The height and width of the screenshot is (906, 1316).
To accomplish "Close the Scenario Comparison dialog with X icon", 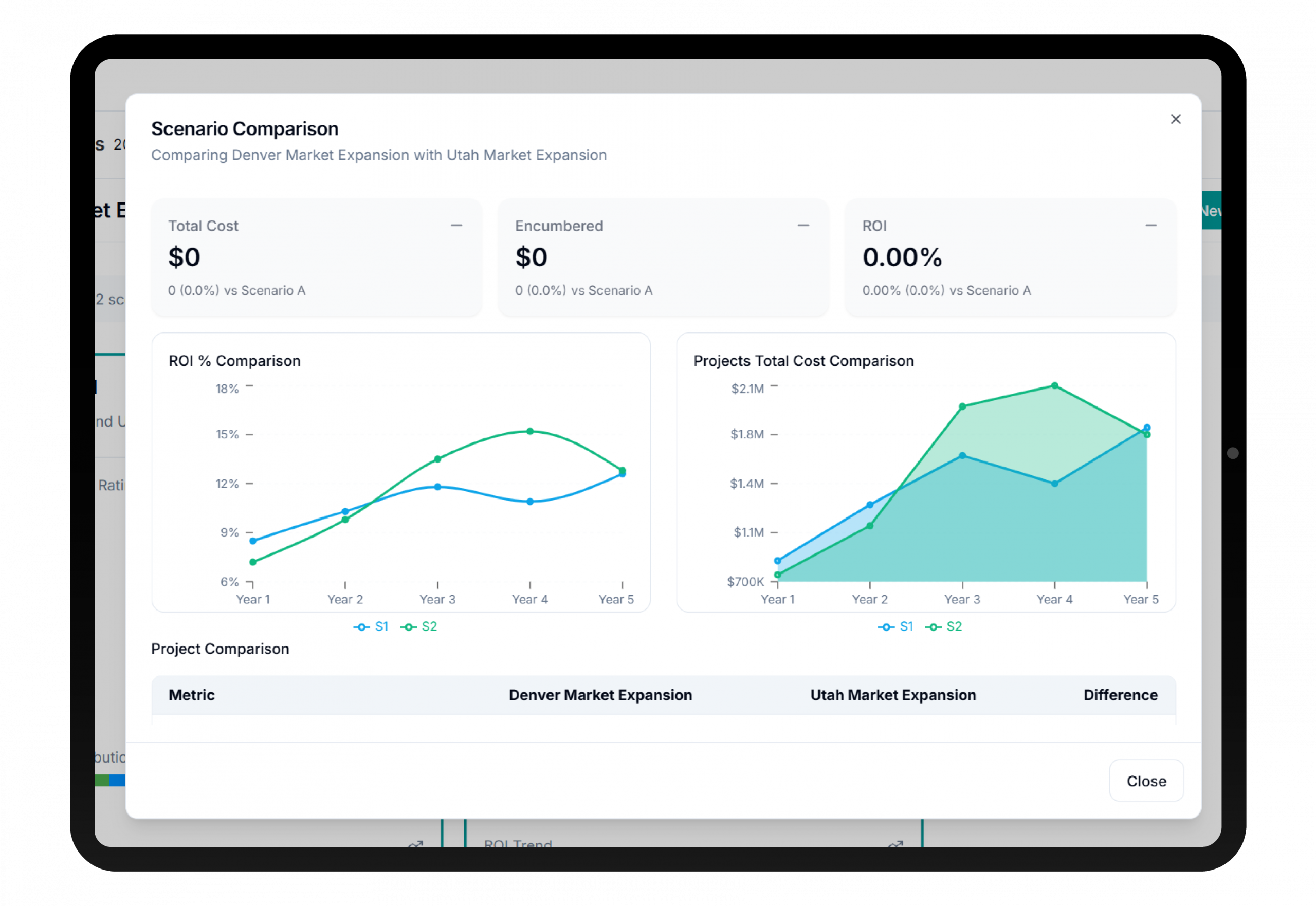I will pos(1175,119).
